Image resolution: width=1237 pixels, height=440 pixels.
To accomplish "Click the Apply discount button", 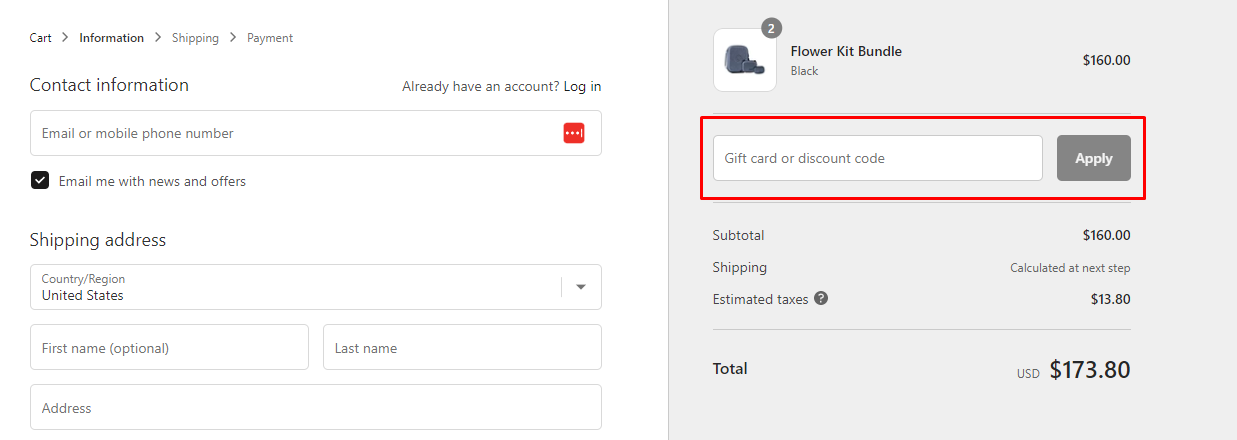I will pos(1094,158).
